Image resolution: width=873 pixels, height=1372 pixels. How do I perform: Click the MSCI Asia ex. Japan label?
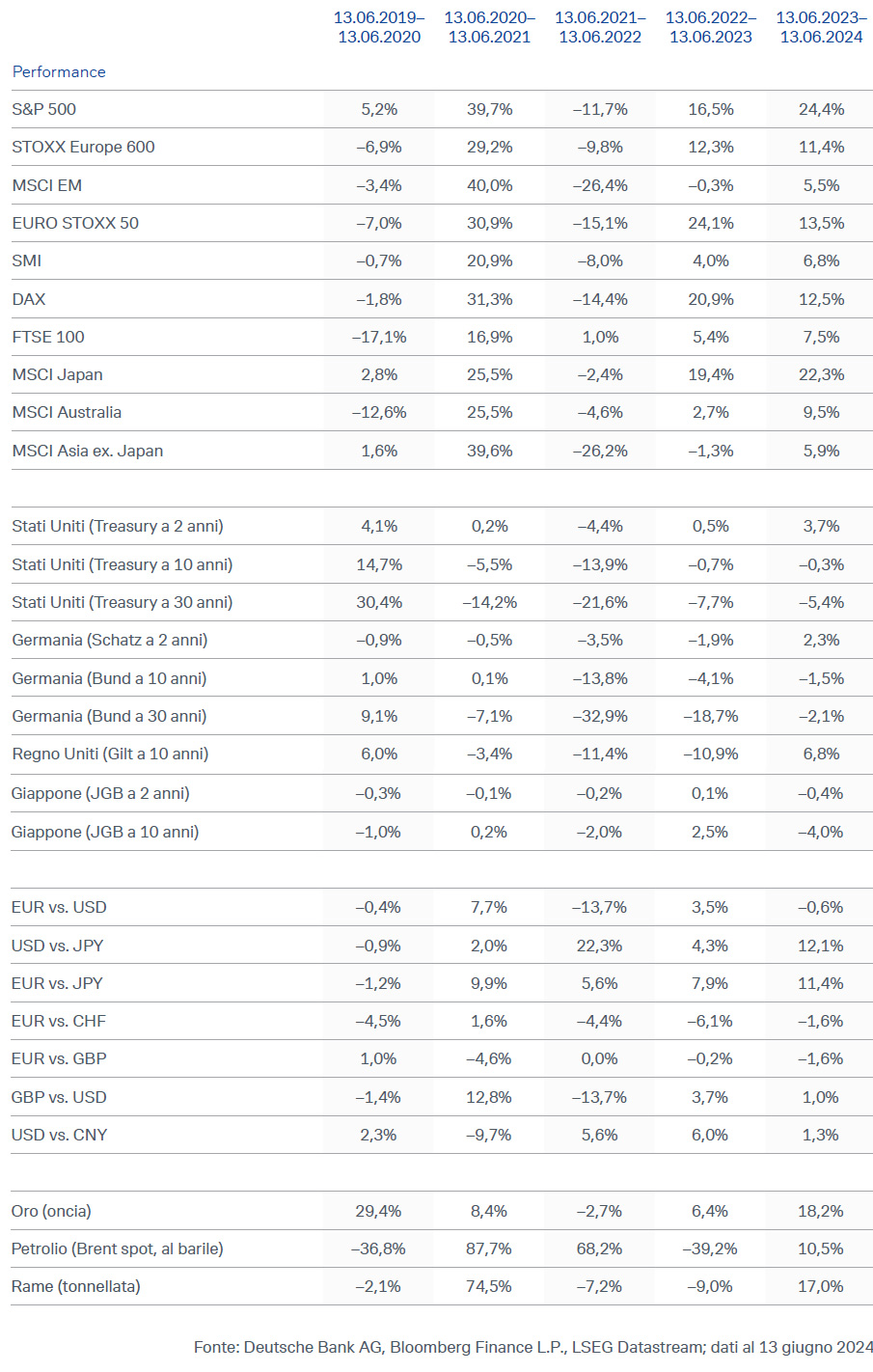pos(88,451)
